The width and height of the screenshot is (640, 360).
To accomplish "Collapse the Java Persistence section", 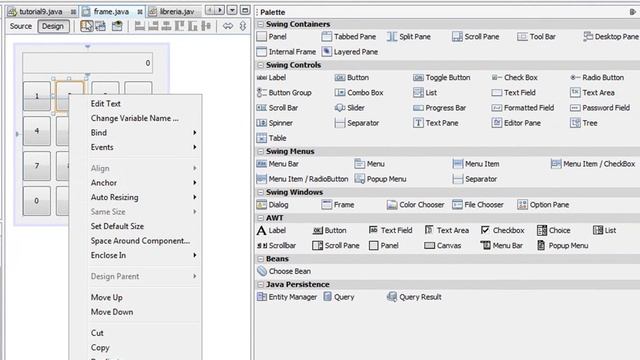I will tap(260, 284).
